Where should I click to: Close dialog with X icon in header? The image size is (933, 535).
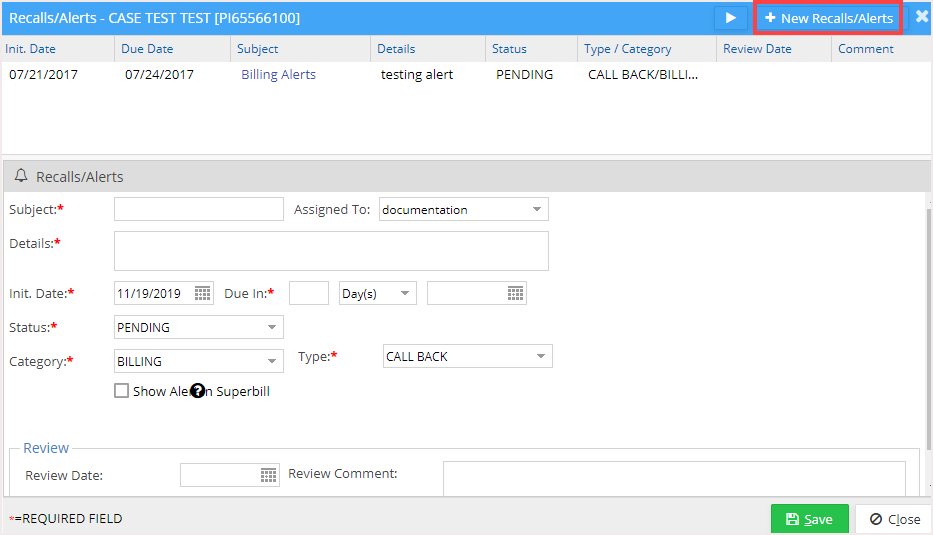921,17
